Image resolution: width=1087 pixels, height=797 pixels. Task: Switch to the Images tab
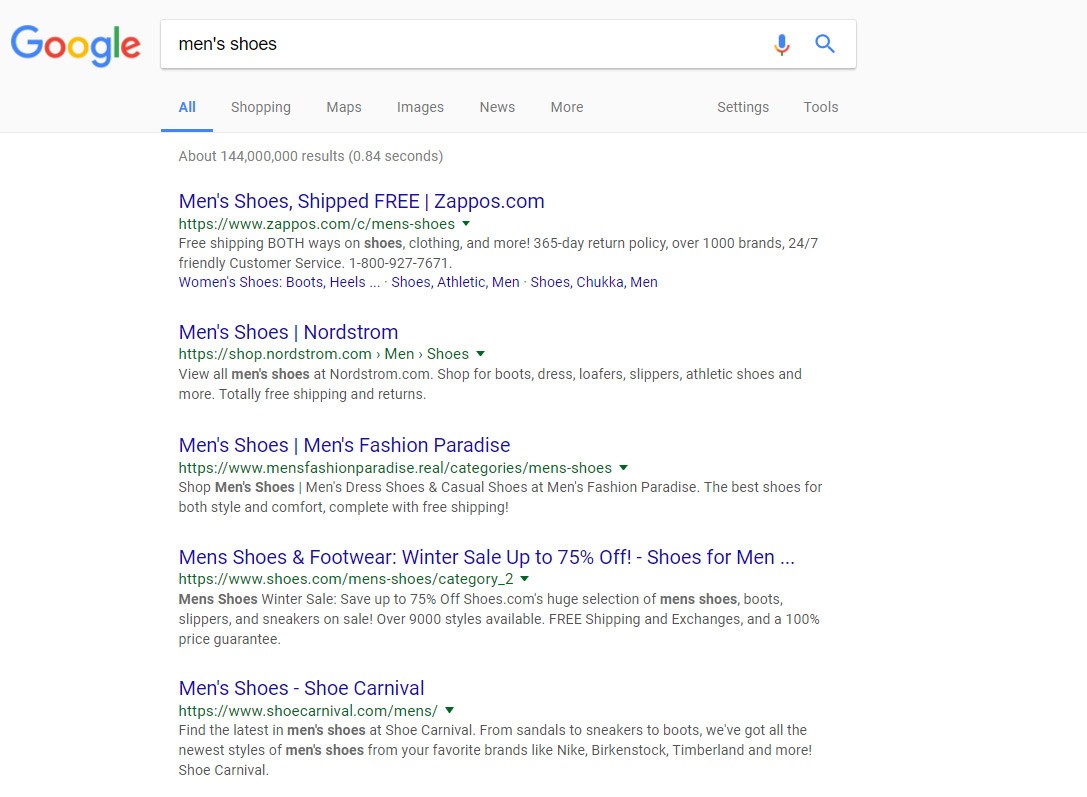(x=420, y=107)
